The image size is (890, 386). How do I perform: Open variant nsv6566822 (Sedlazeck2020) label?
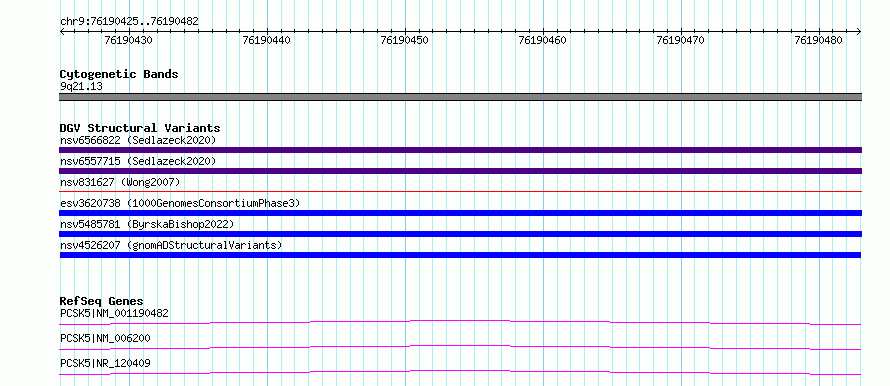point(138,140)
